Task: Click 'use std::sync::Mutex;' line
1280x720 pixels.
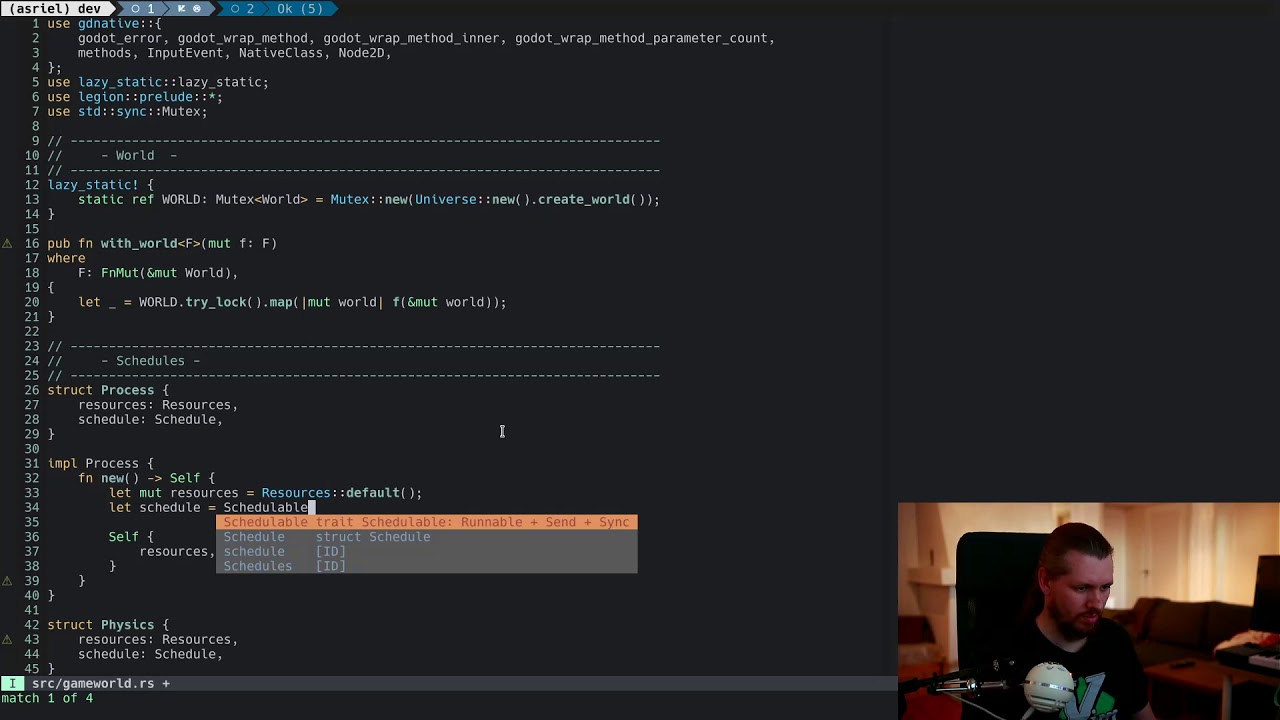Action: pos(127,111)
